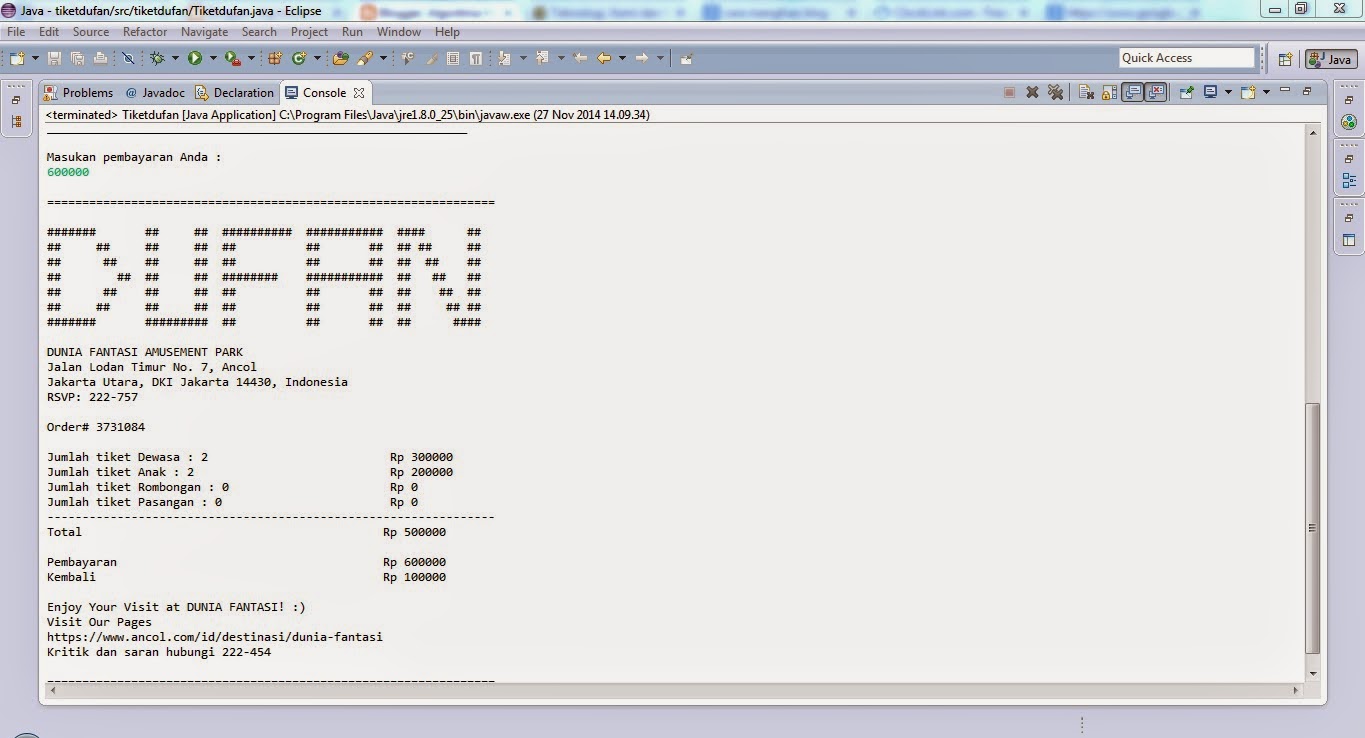Viewport: 1365px width, 738px height.
Task: Click the Open Perspective icon
Action: (1286, 59)
